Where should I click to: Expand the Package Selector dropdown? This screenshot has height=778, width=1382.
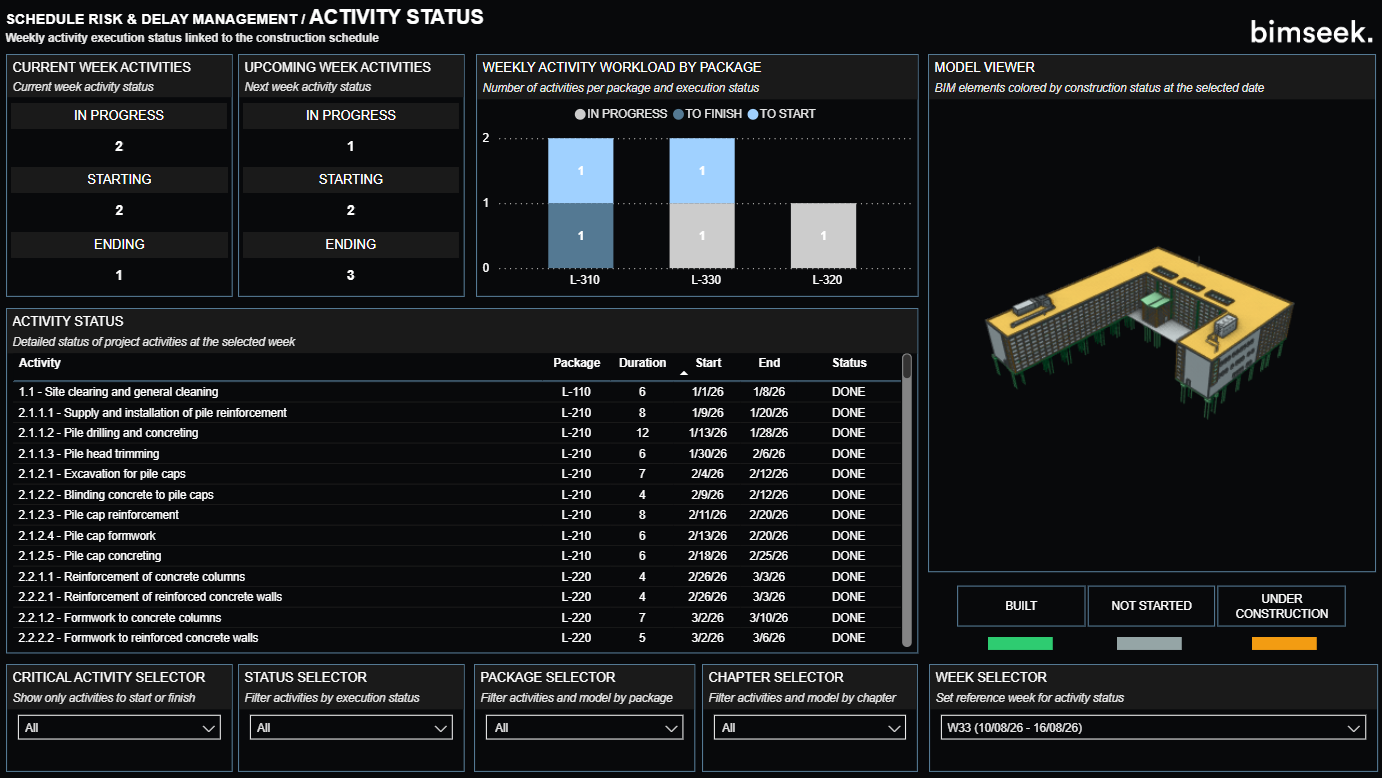[584, 728]
